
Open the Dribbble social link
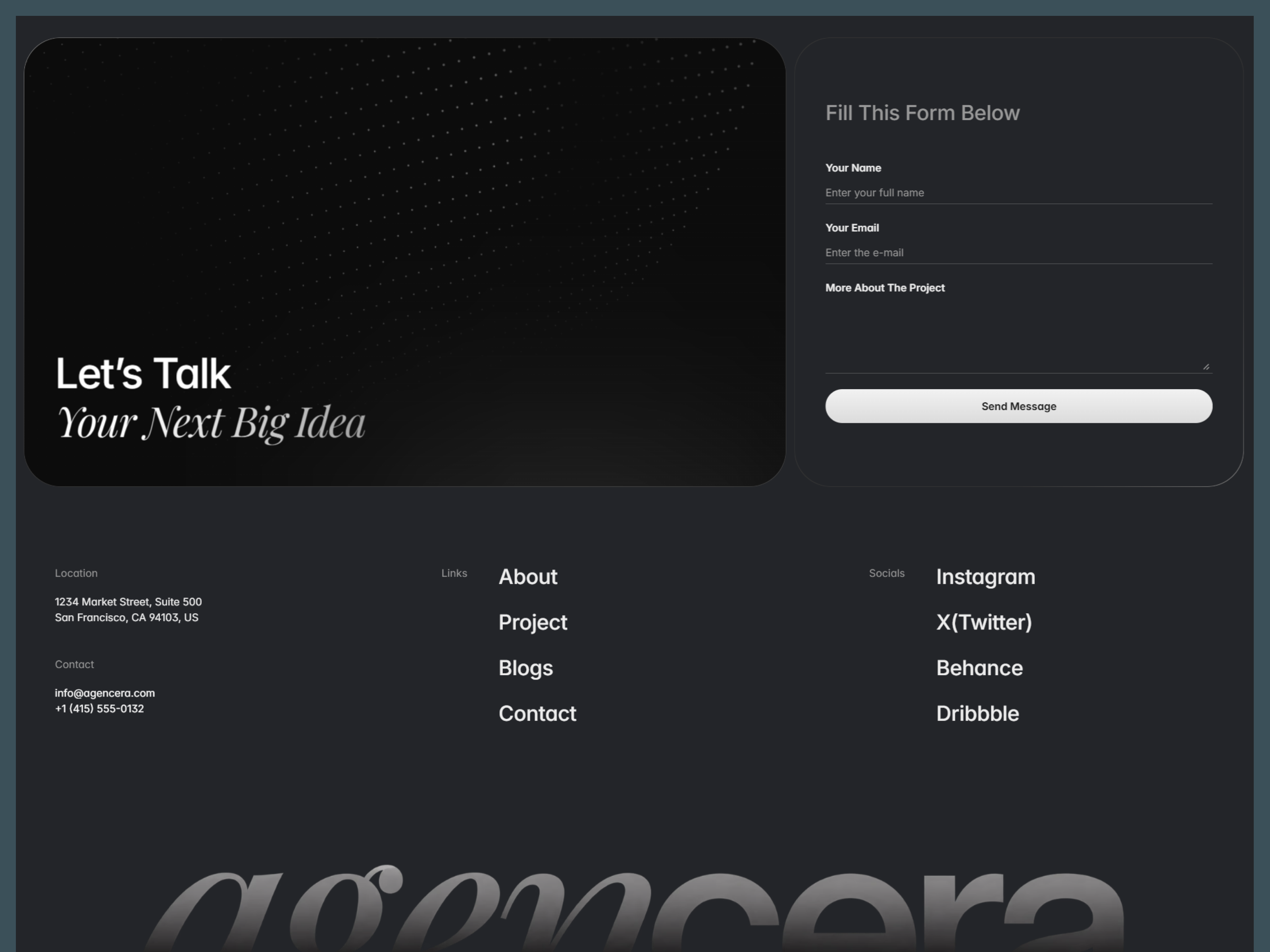coord(978,714)
